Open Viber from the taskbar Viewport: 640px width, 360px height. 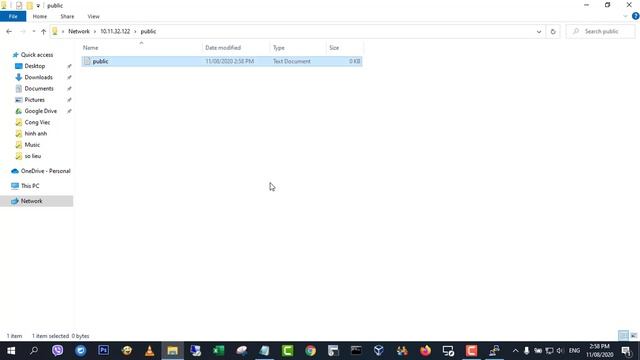58,351
